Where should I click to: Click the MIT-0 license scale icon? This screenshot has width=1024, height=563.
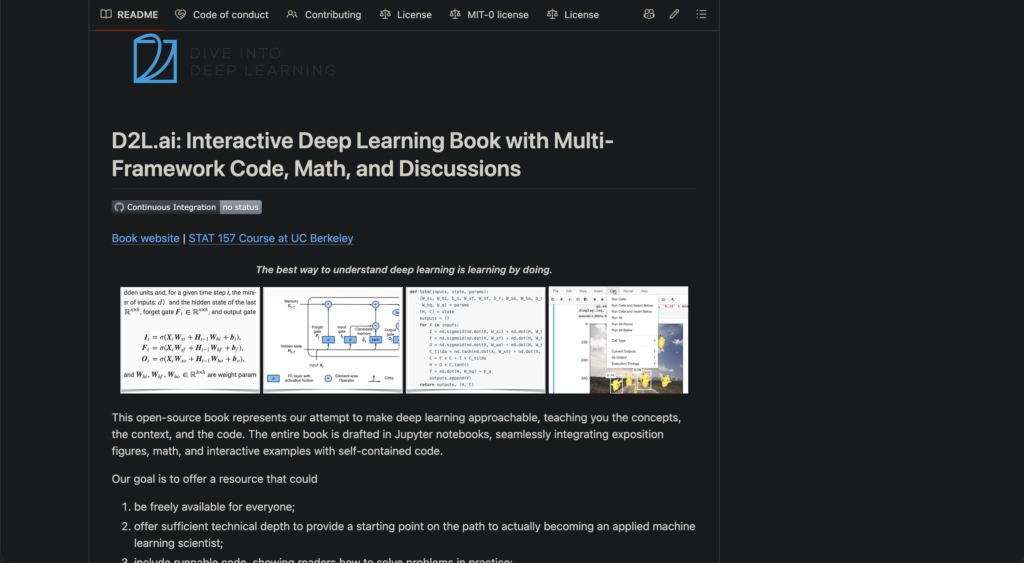(x=455, y=14)
